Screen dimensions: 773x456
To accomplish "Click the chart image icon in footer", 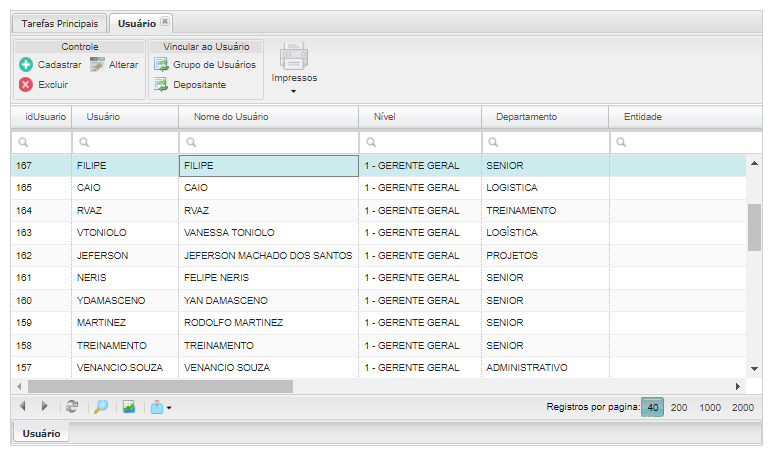I will point(129,407).
